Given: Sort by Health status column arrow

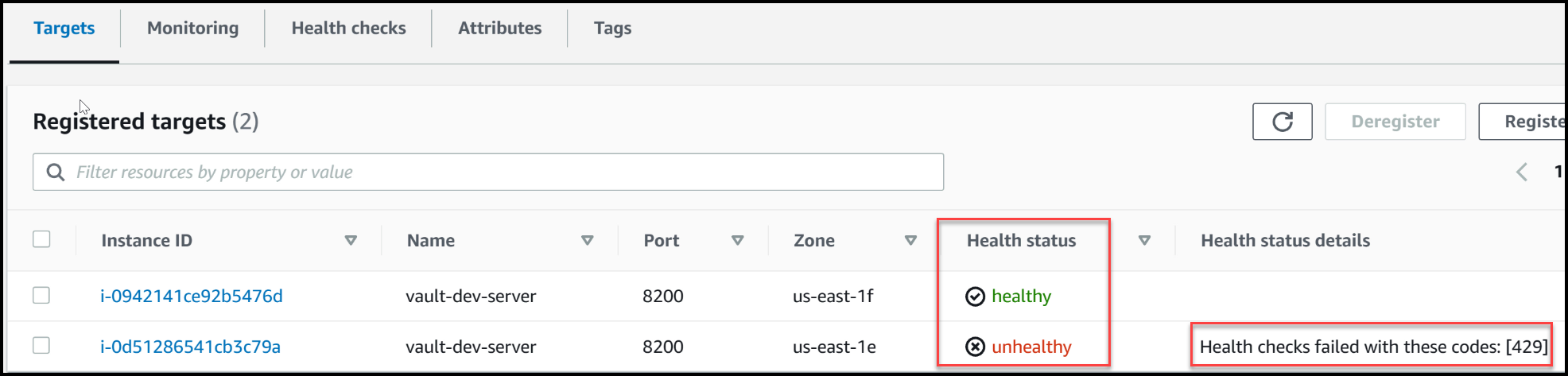Looking at the screenshot, I should [1144, 240].
